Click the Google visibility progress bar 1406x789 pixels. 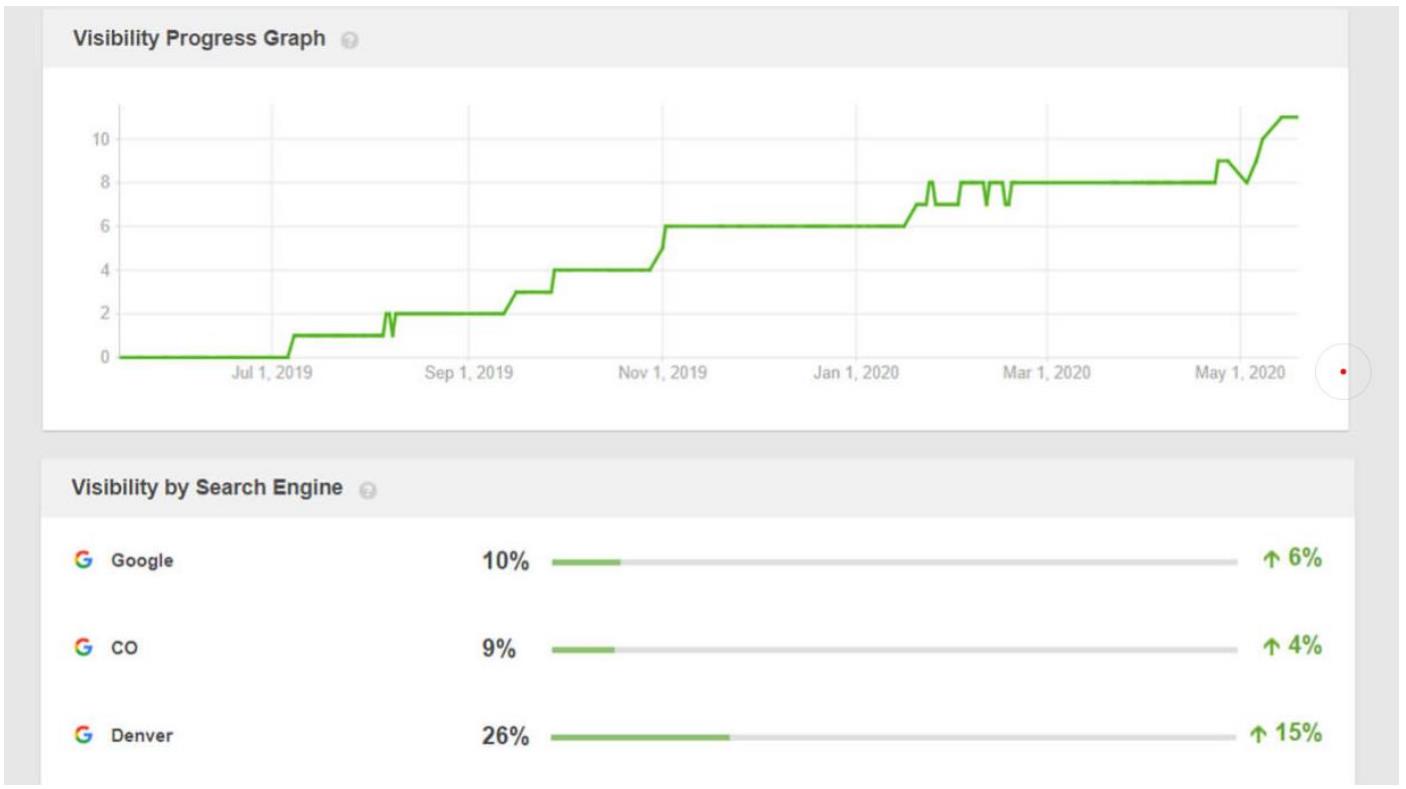(x=893, y=562)
